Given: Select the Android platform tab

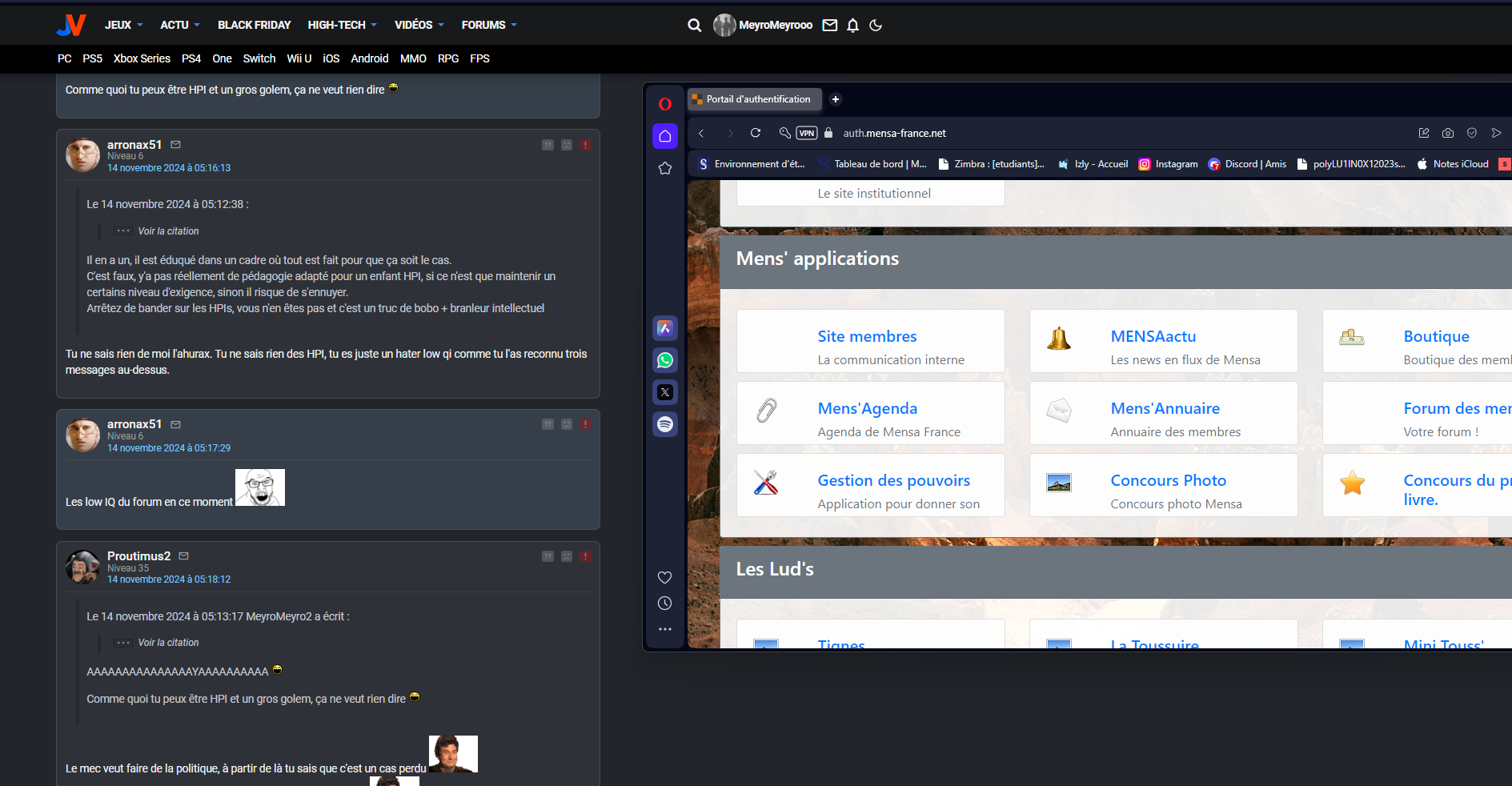Looking at the screenshot, I should [370, 58].
